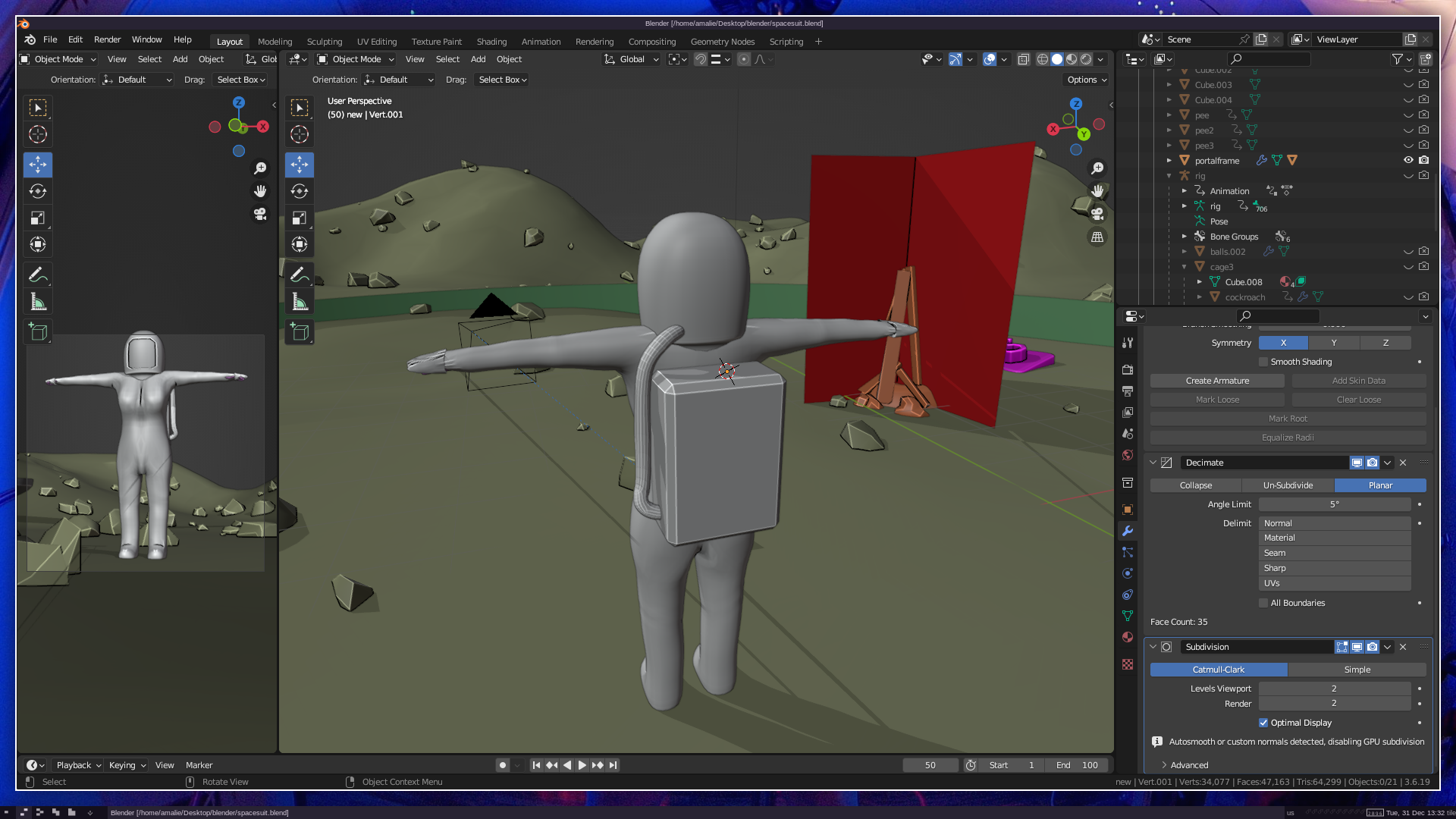
Task: Select the Measure tool in main viewport
Action: 300,303
